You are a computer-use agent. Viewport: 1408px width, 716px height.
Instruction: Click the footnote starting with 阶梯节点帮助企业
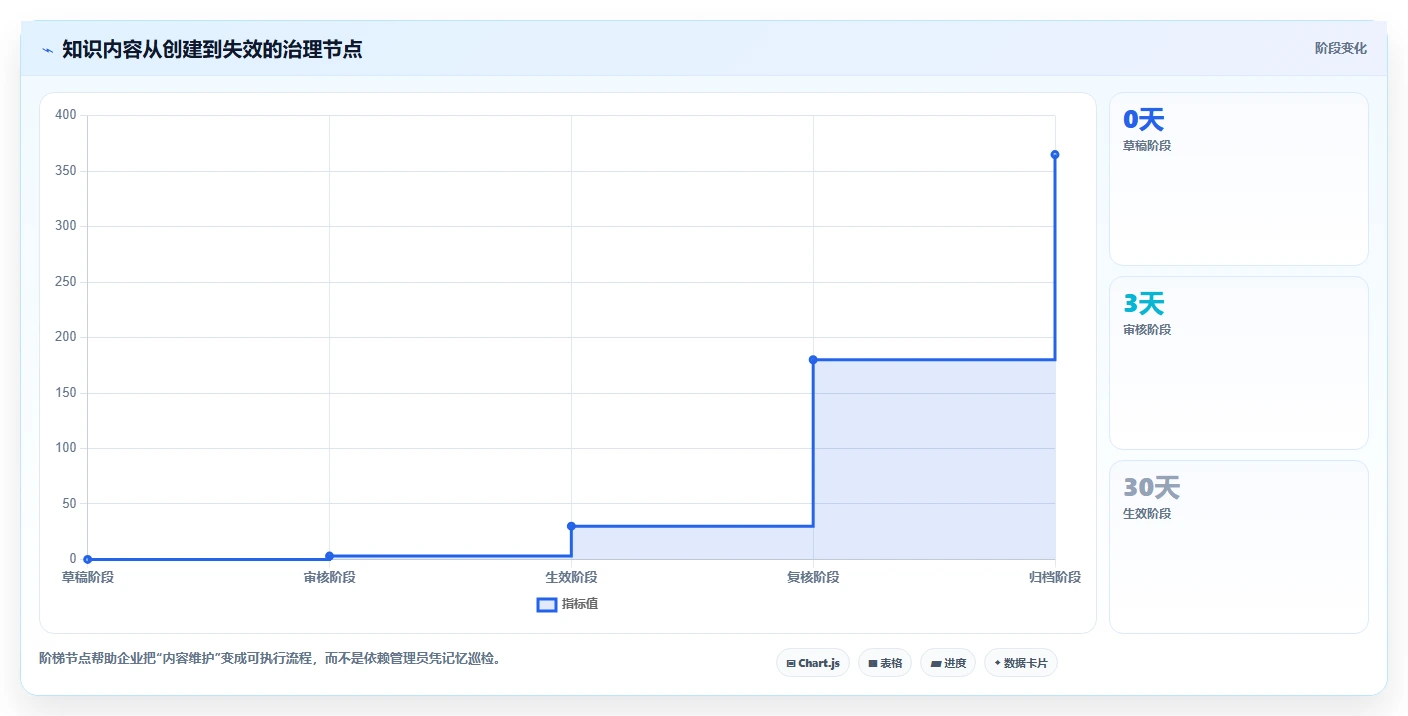pos(270,658)
